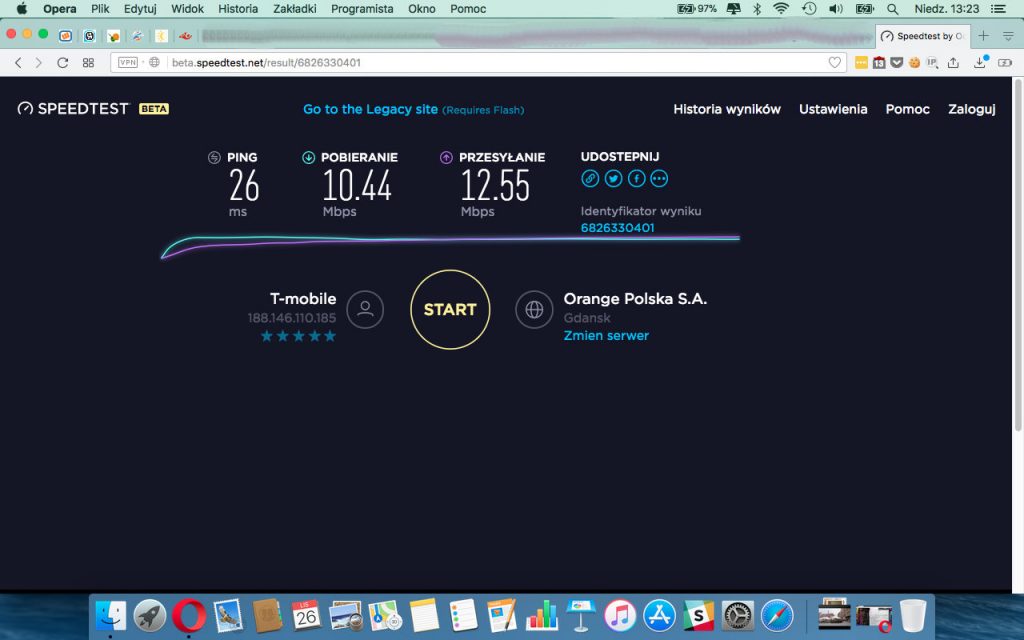Share result on Twitter
The image size is (1024, 640).
point(613,178)
